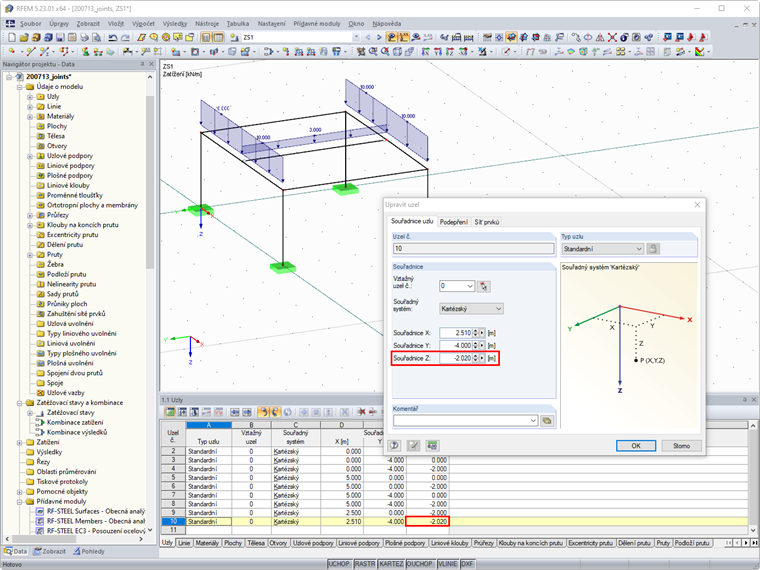This screenshot has width=760, height=570.
Task: Switch to the Materiály table tab
Action: coord(207,543)
